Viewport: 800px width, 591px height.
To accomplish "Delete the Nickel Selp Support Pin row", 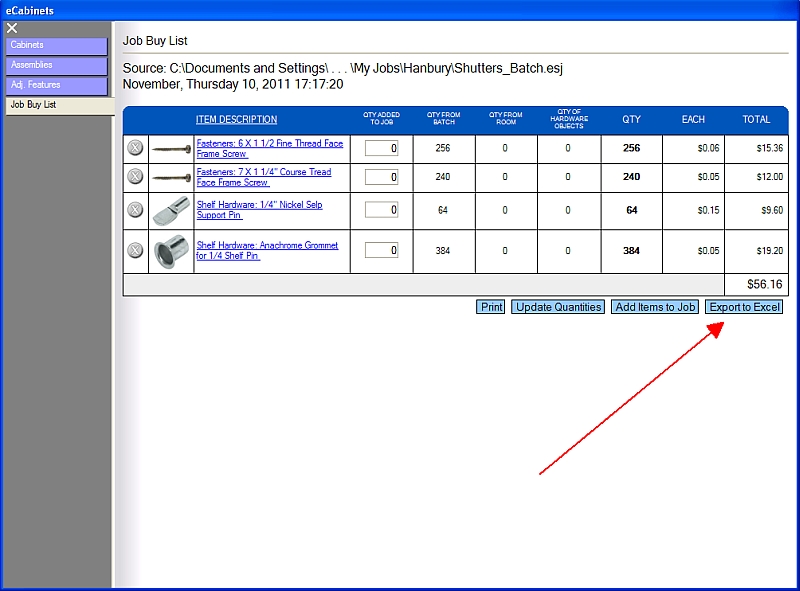I will 136,210.
